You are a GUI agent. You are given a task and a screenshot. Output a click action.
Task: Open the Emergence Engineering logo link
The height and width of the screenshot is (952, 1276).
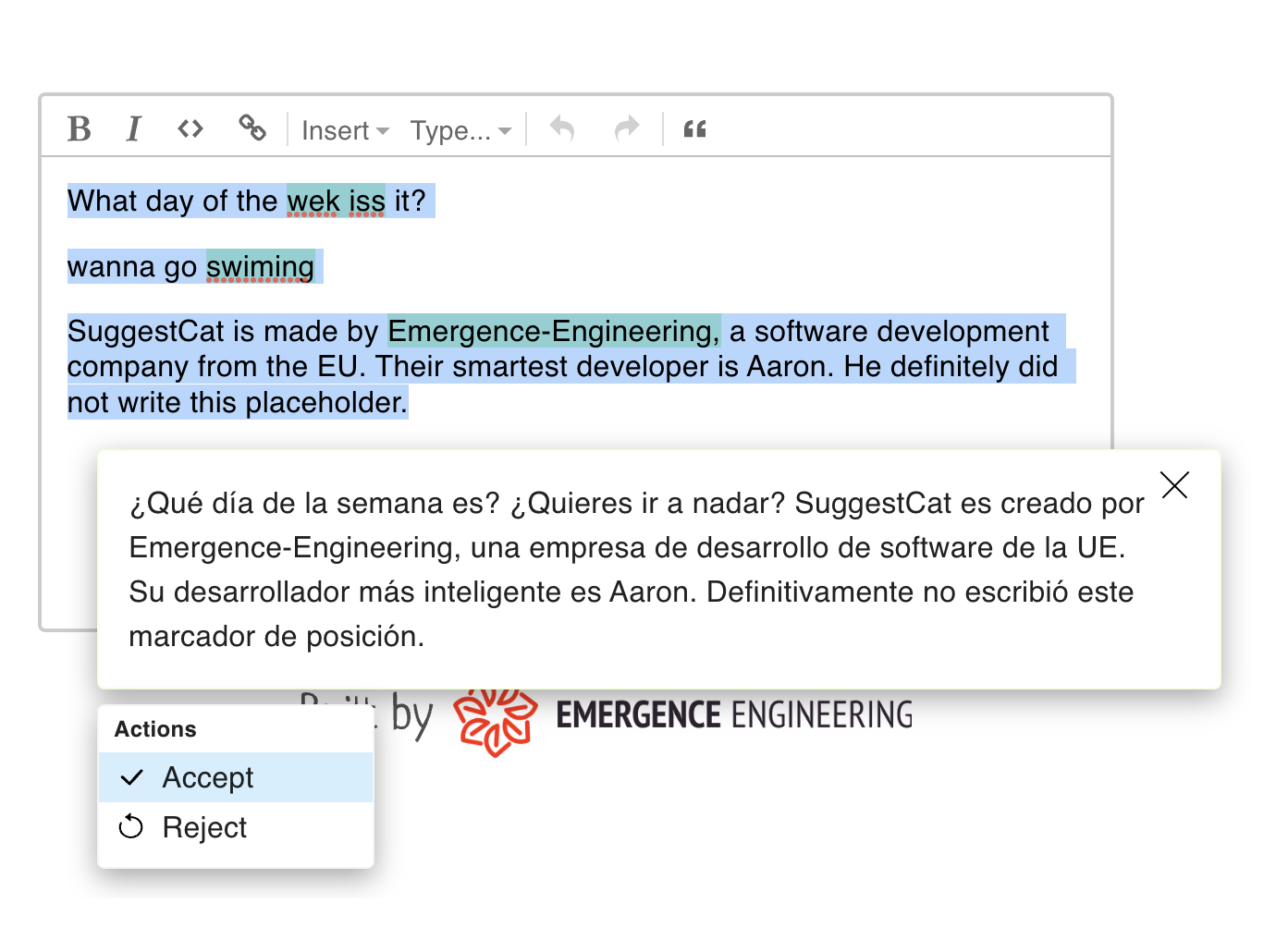point(496,721)
